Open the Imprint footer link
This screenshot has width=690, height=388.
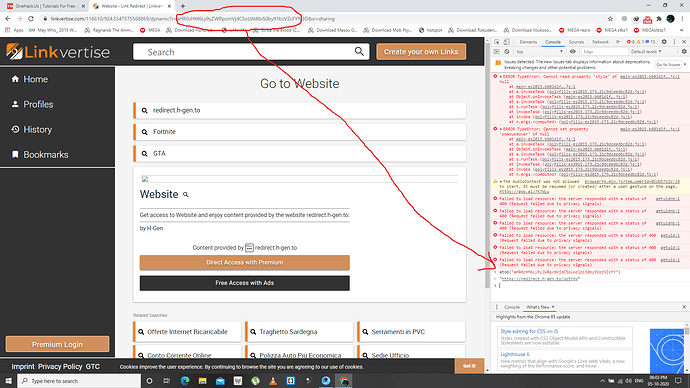23,366
